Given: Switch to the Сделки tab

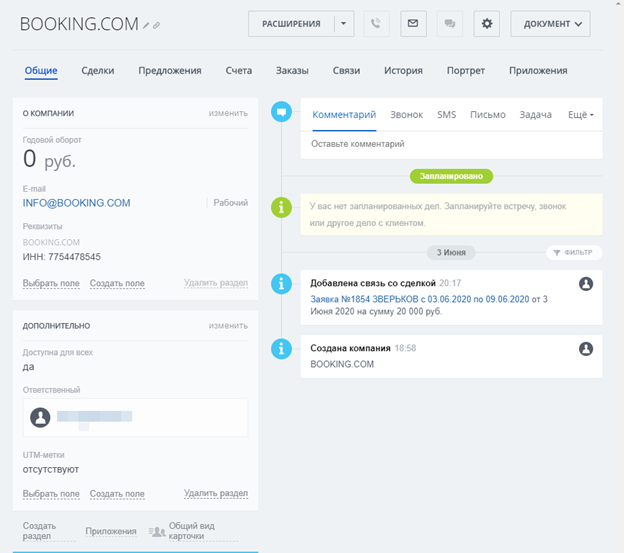Looking at the screenshot, I should point(98,71).
